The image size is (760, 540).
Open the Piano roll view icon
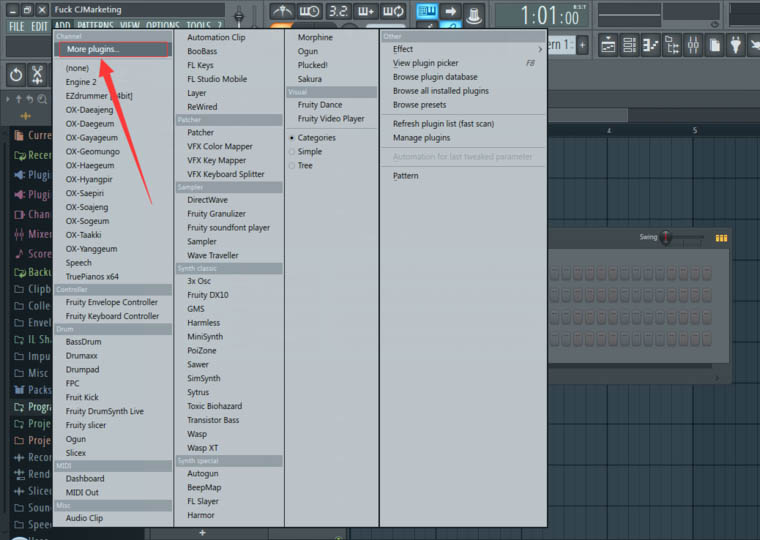pyautogui.click(x=650, y=46)
